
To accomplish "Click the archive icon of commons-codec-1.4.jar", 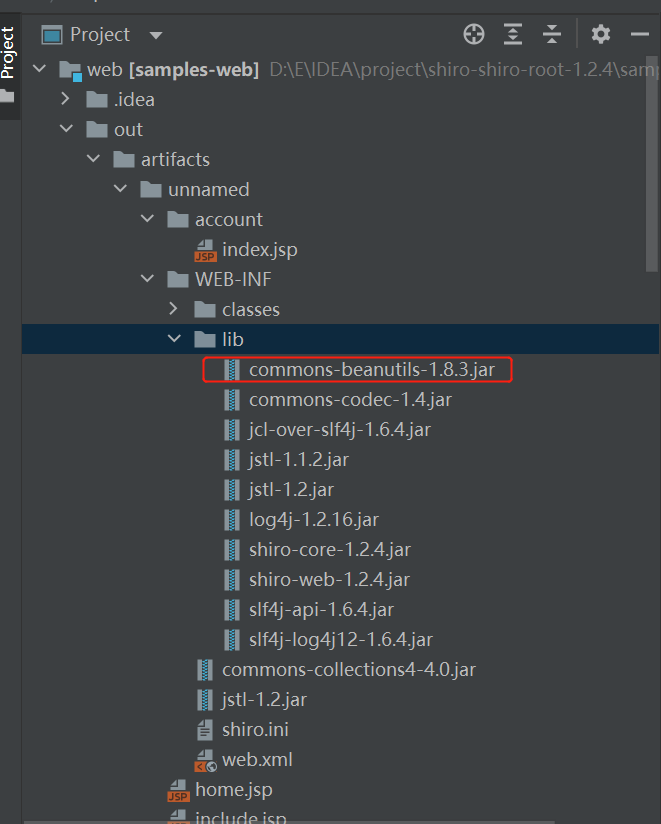I will tap(232, 400).
